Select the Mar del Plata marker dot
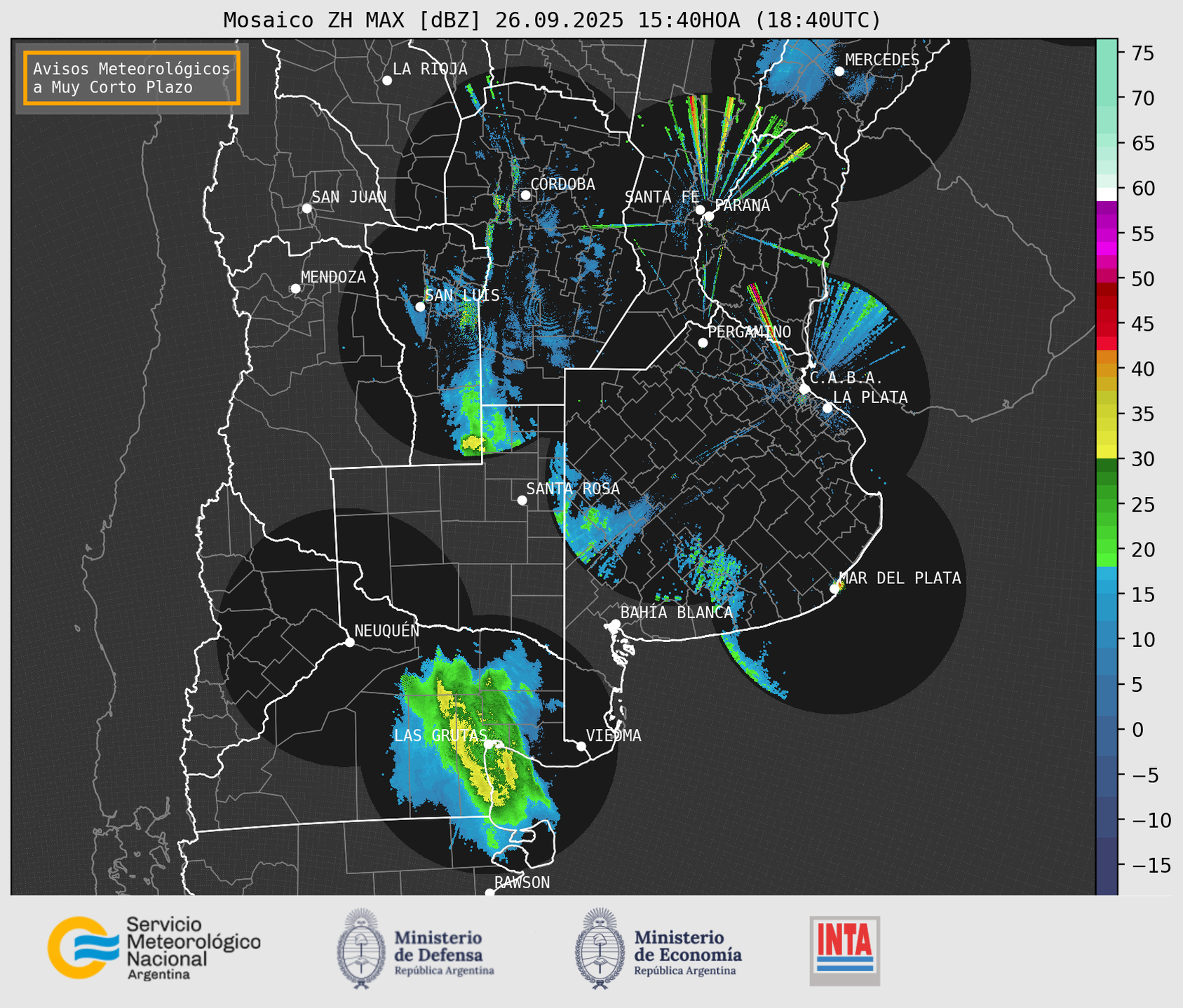Viewport: 1183px width, 1008px height. (834, 589)
